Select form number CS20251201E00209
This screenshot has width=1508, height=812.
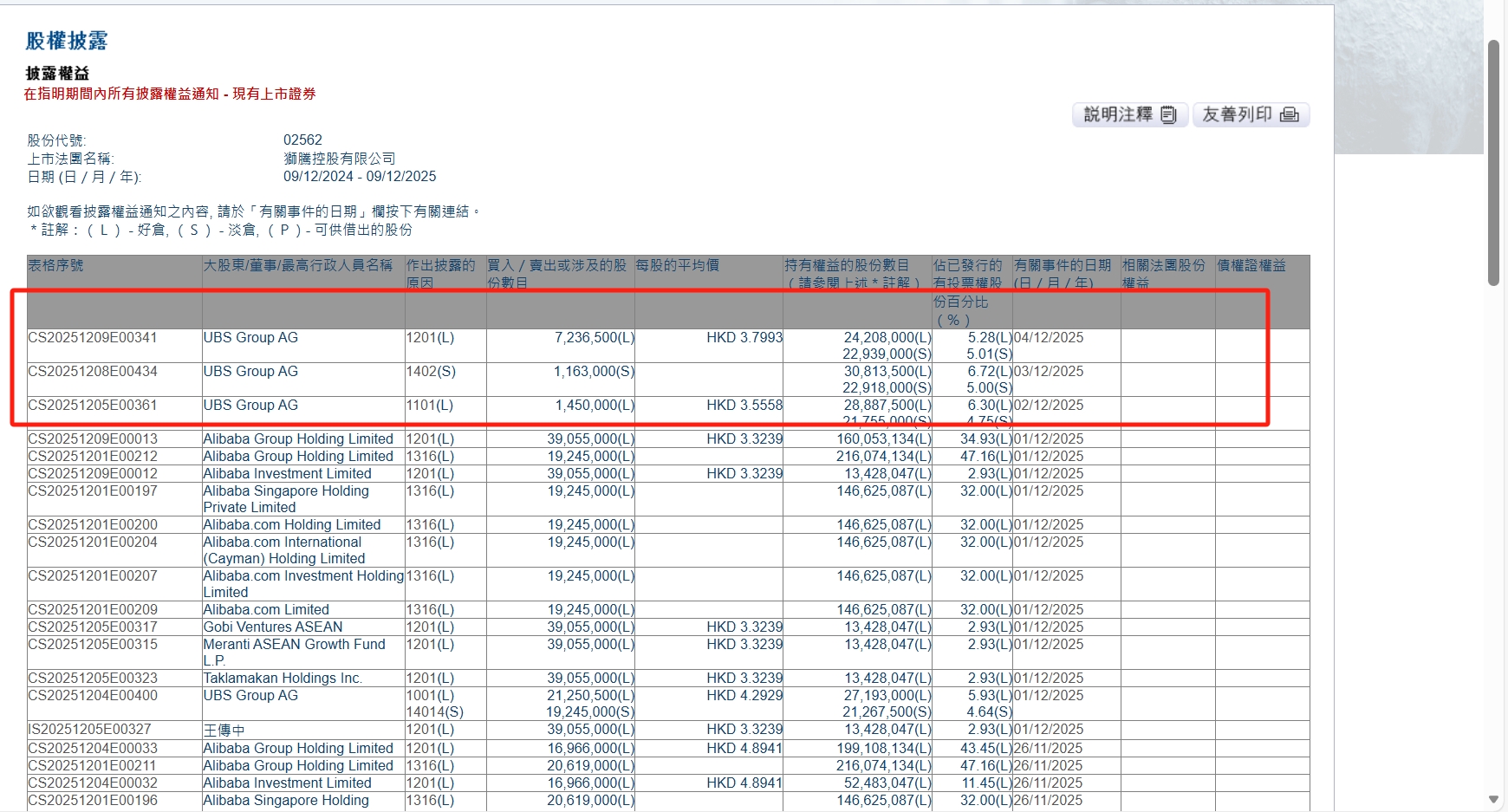93,609
